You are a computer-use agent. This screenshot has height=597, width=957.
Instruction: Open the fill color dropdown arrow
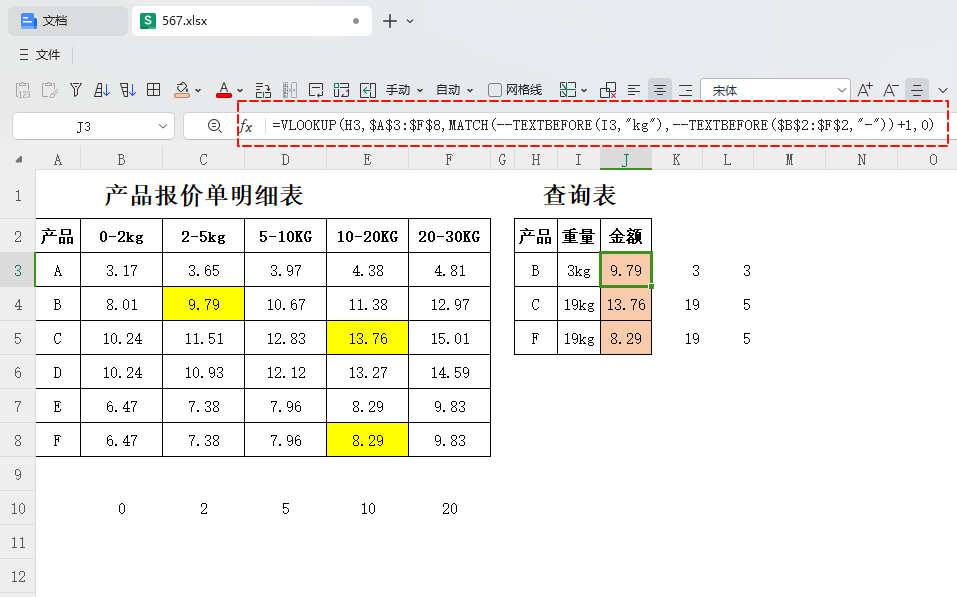(198, 90)
